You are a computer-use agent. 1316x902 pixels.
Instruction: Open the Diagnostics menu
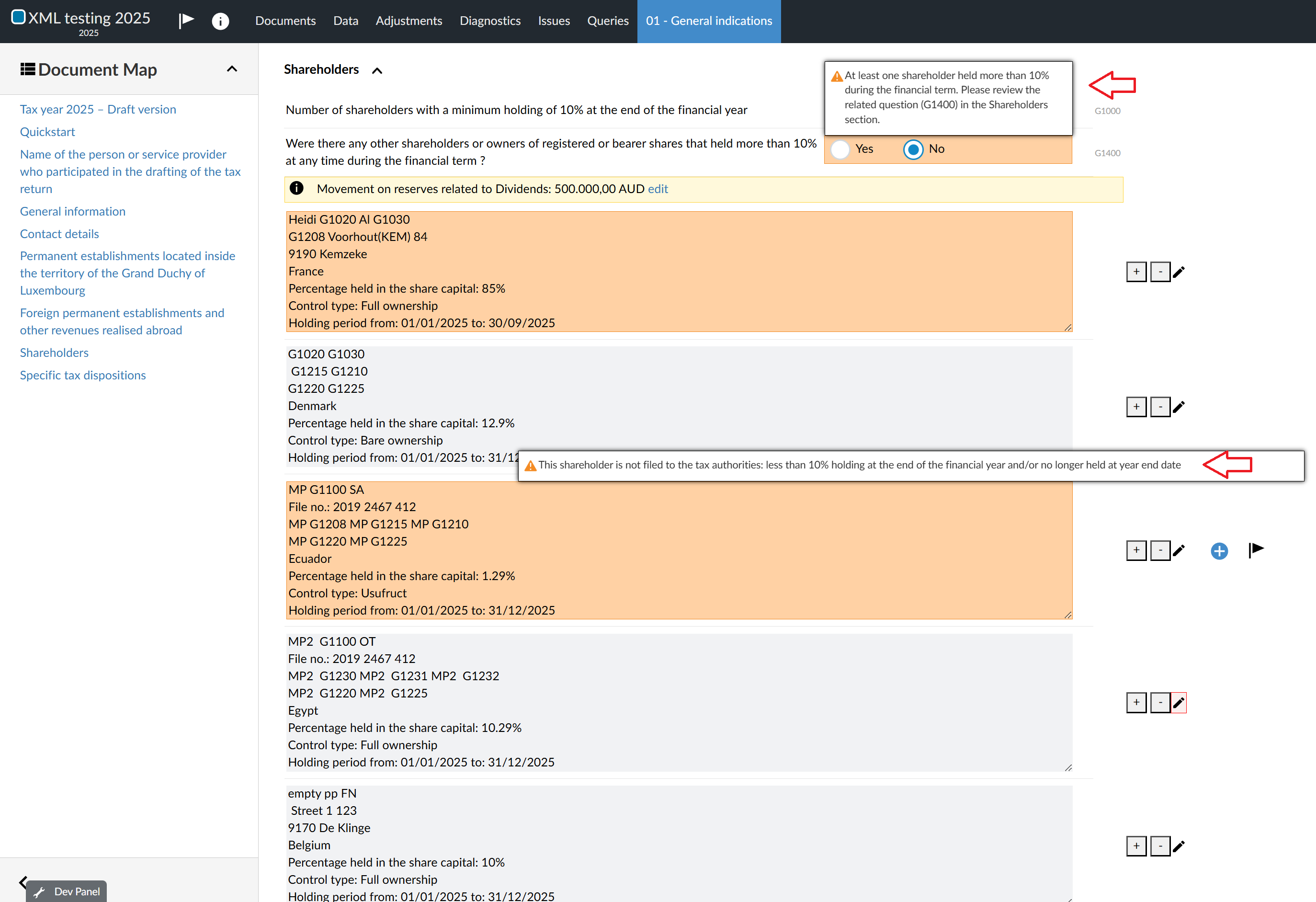[490, 21]
